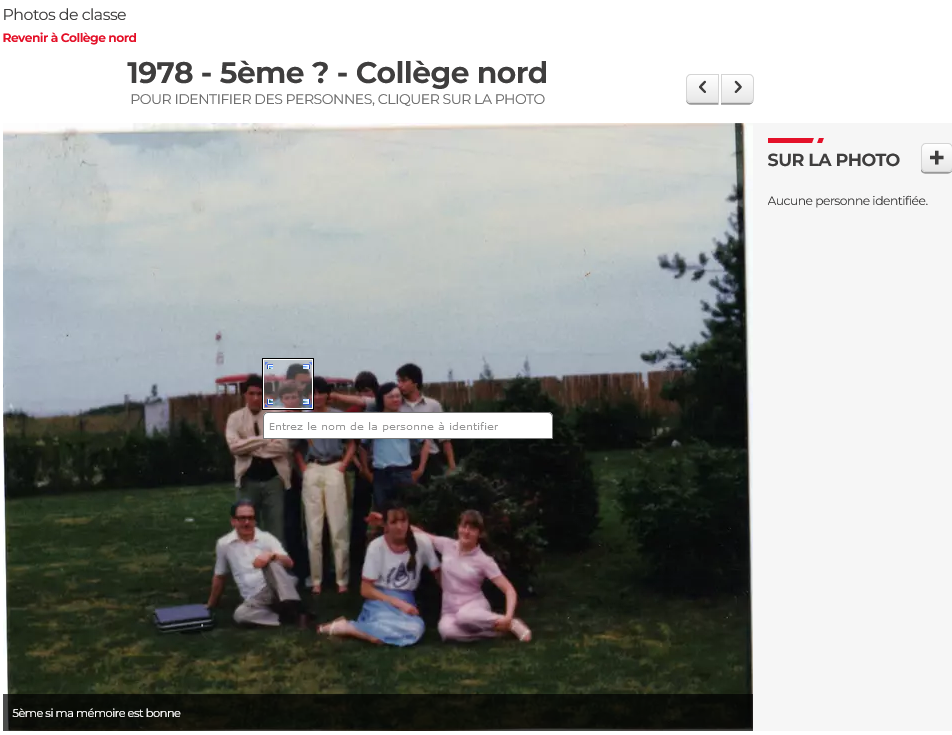
Task: Click the photo caption about 5ème
Action: pos(97,713)
